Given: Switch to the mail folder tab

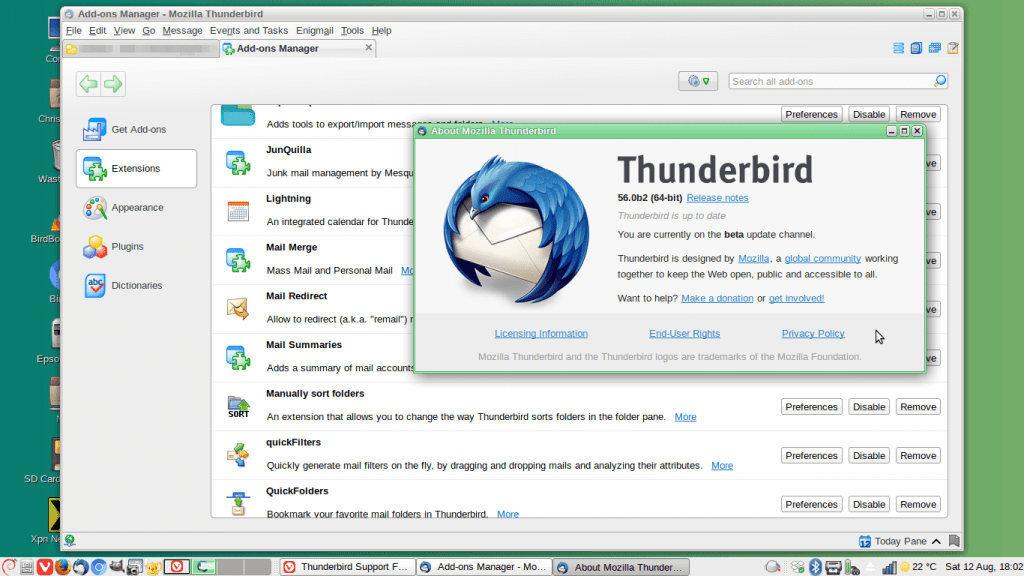Looking at the screenshot, I should [x=140, y=48].
